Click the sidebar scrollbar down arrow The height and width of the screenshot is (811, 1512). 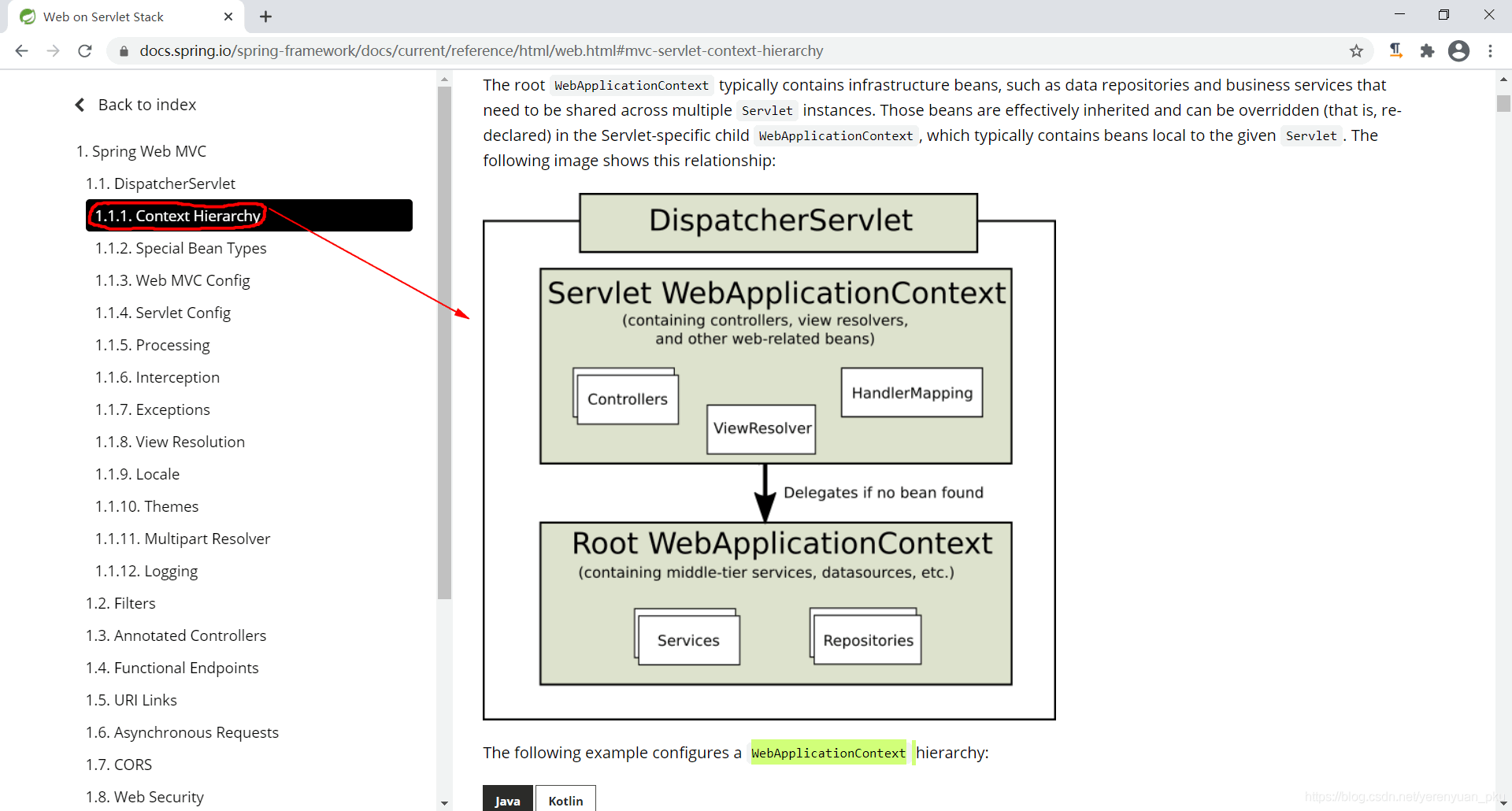[x=445, y=803]
